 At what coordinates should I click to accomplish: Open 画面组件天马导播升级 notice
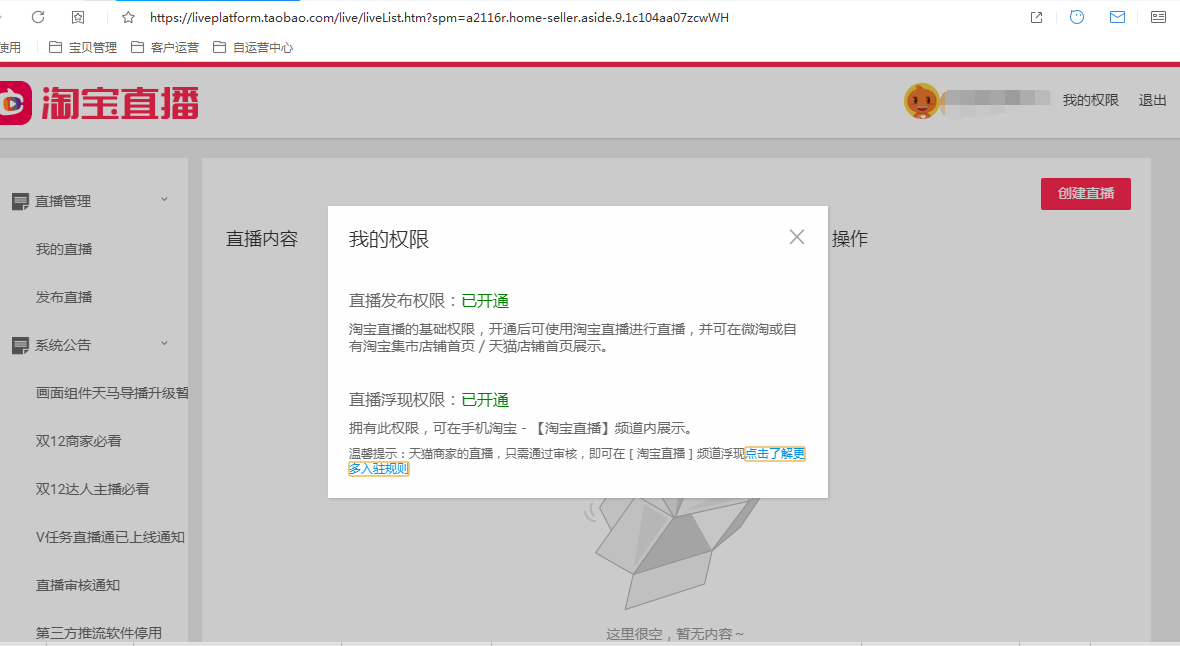(x=111, y=393)
